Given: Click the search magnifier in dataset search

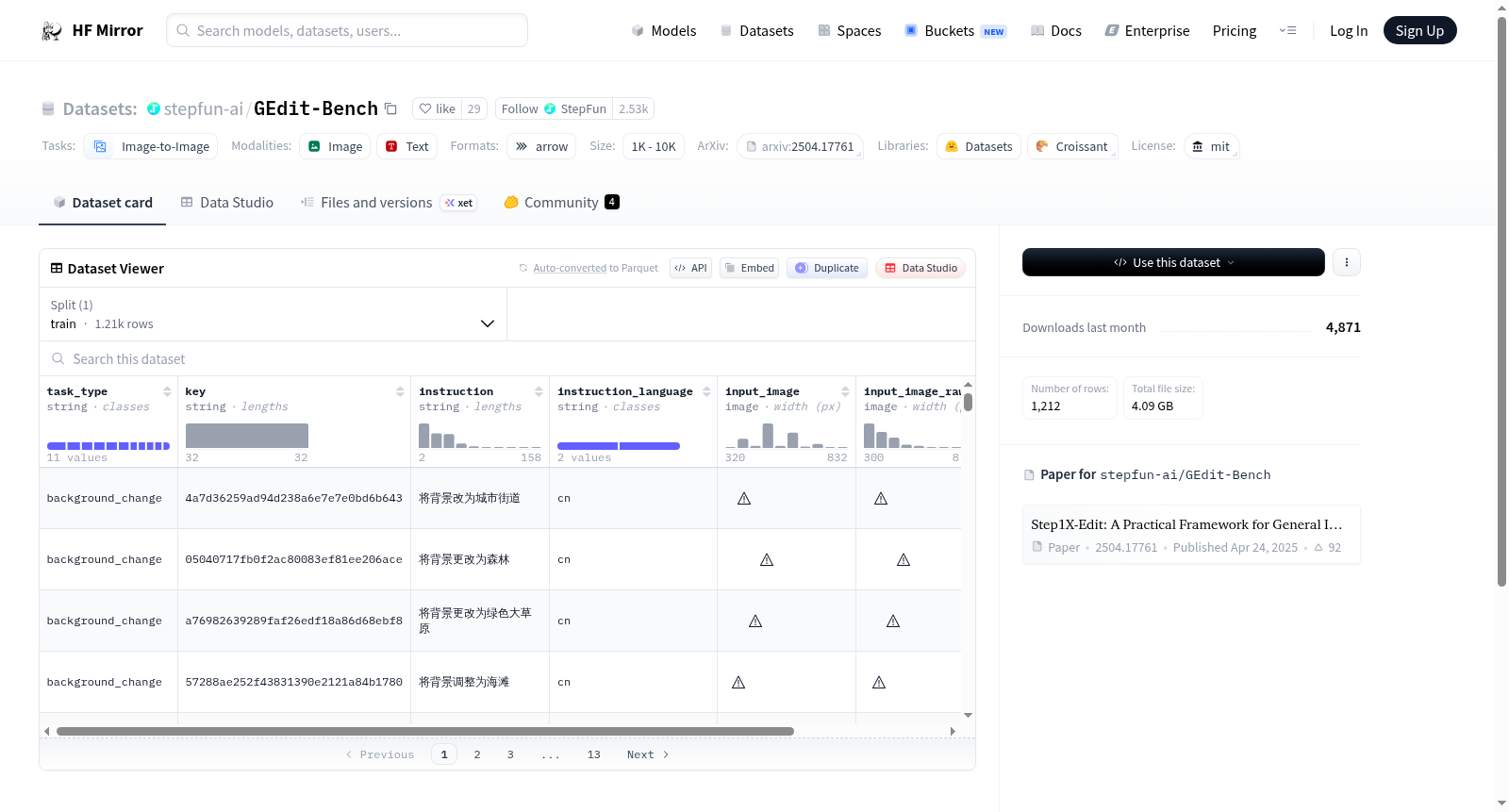Looking at the screenshot, I should pyautogui.click(x=58, y=359).
